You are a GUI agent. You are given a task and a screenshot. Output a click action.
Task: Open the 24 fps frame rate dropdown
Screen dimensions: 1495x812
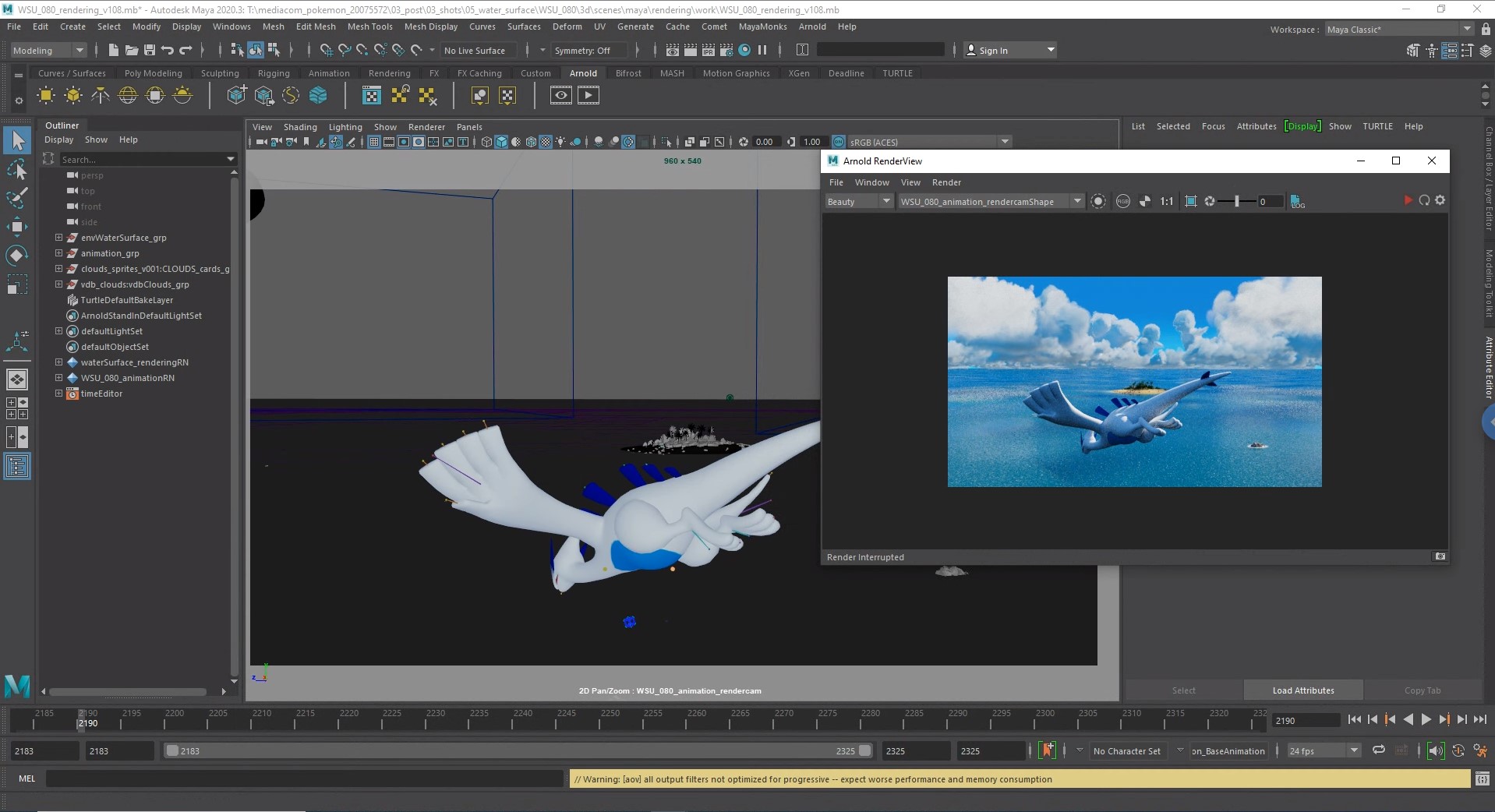(1323, 750)
